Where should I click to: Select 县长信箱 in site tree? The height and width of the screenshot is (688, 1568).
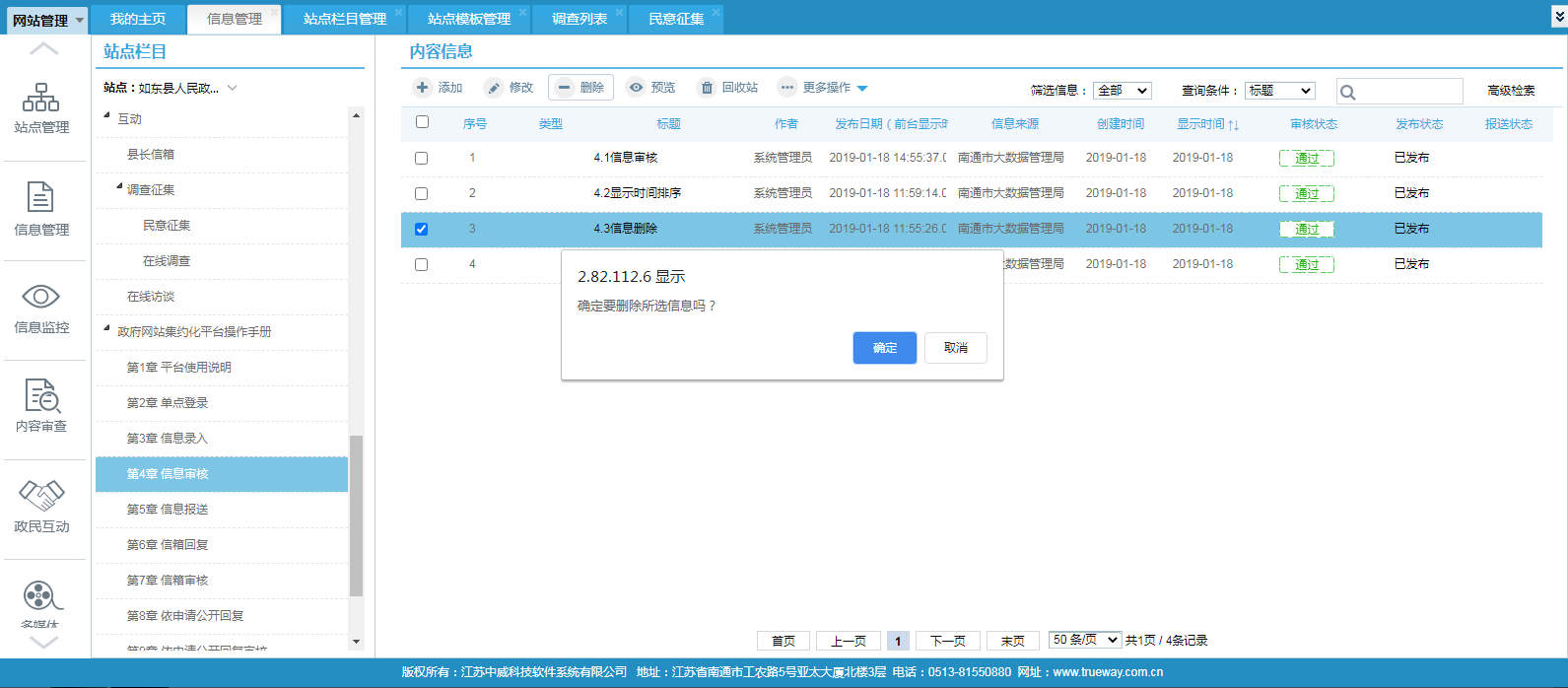coord(151,155)
